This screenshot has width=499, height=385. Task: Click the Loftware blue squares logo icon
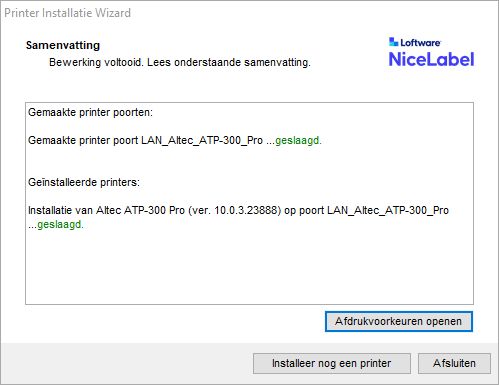coord(393,42)
